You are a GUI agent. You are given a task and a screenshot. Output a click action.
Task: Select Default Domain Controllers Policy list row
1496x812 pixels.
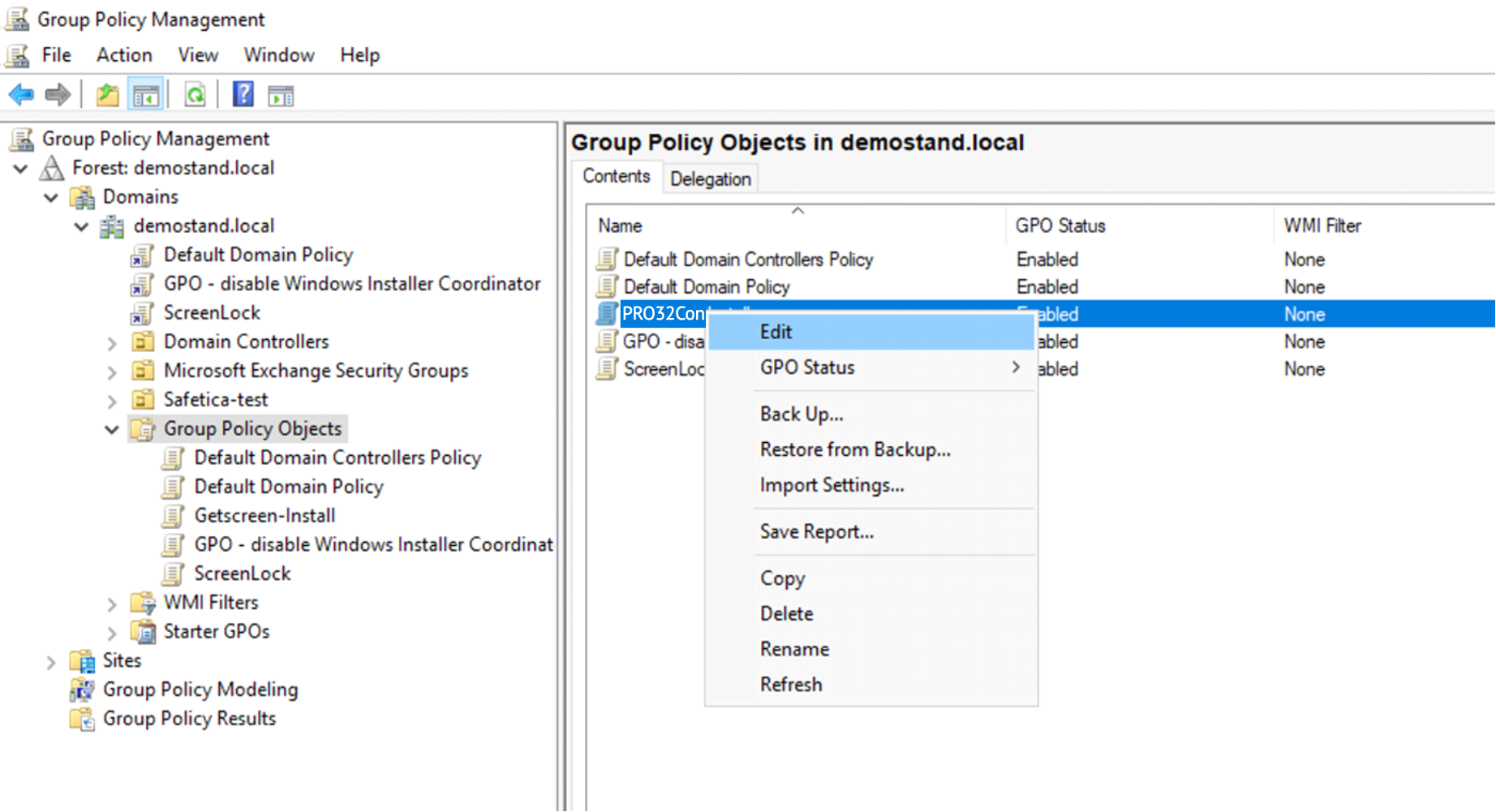747,260
